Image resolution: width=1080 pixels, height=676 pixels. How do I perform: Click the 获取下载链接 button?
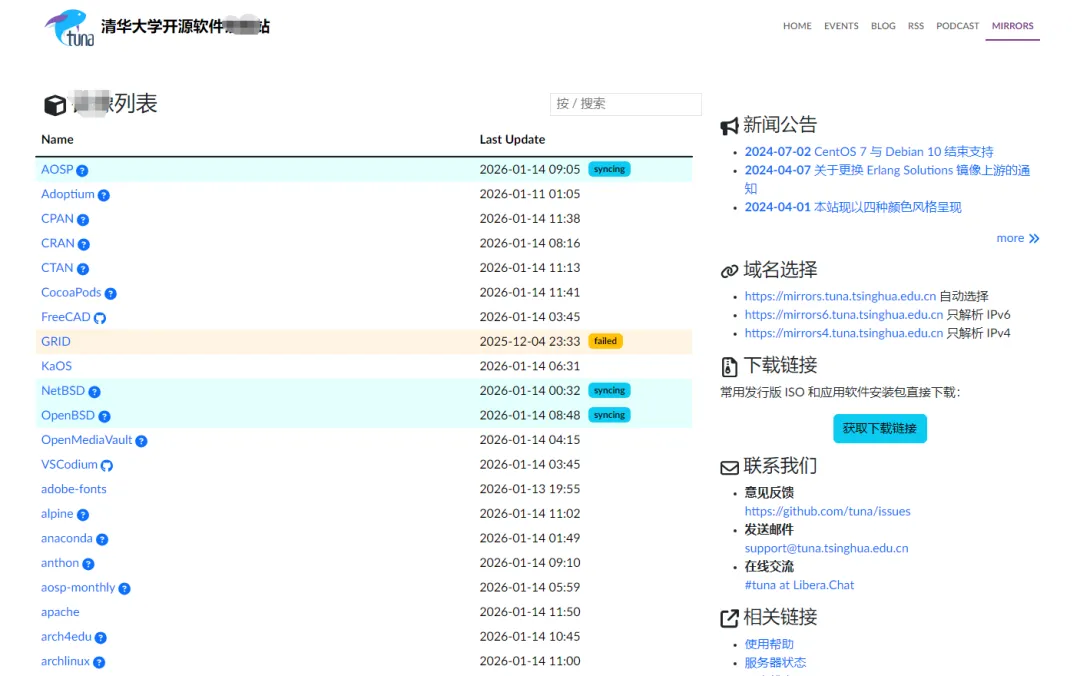click(880, 429)
